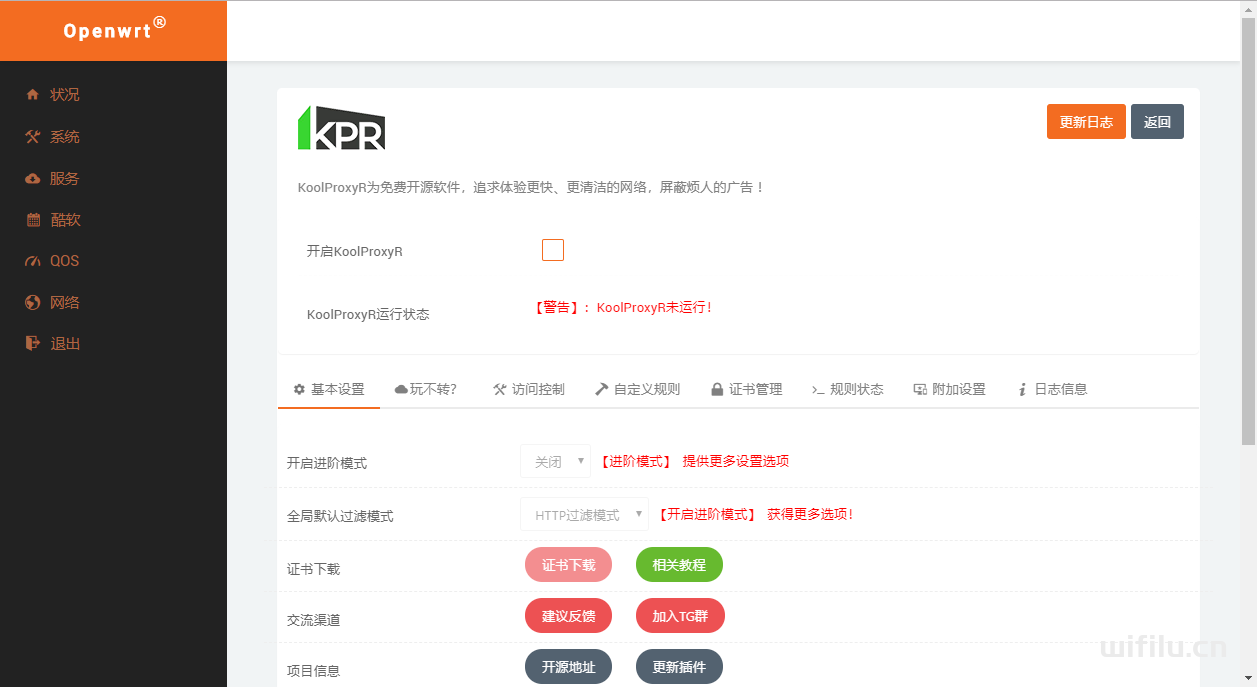Open the 开启进阶模式 dropdown

(555, 462)
